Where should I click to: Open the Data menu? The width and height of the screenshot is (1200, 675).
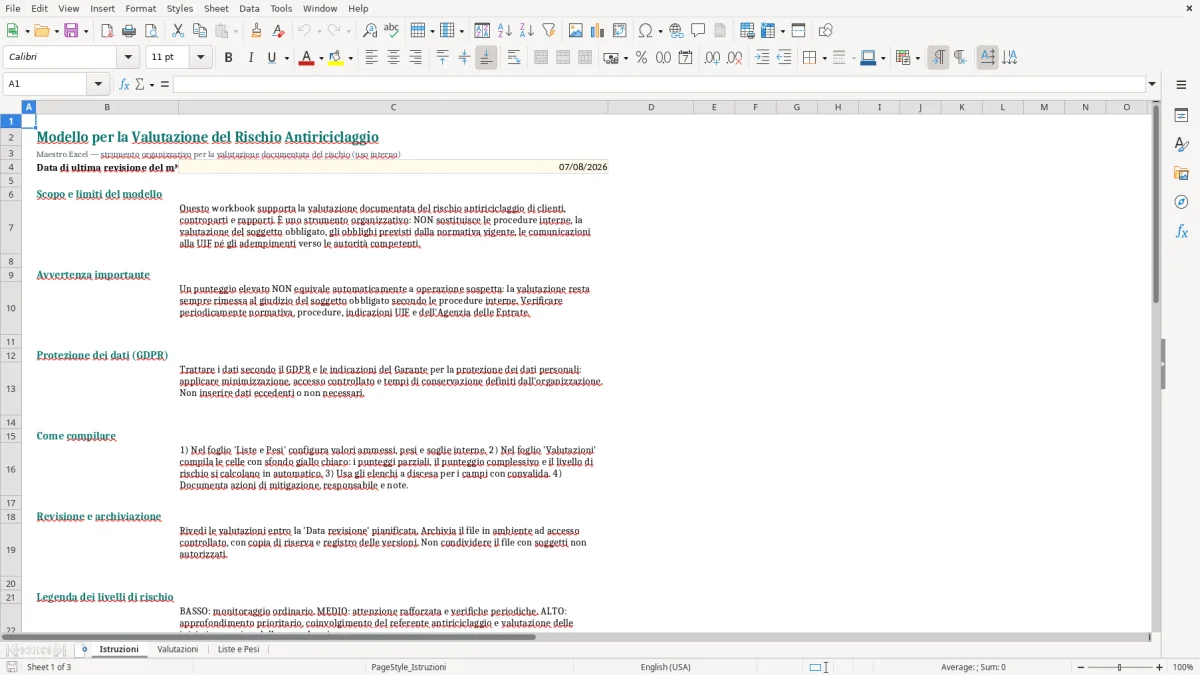249,8
